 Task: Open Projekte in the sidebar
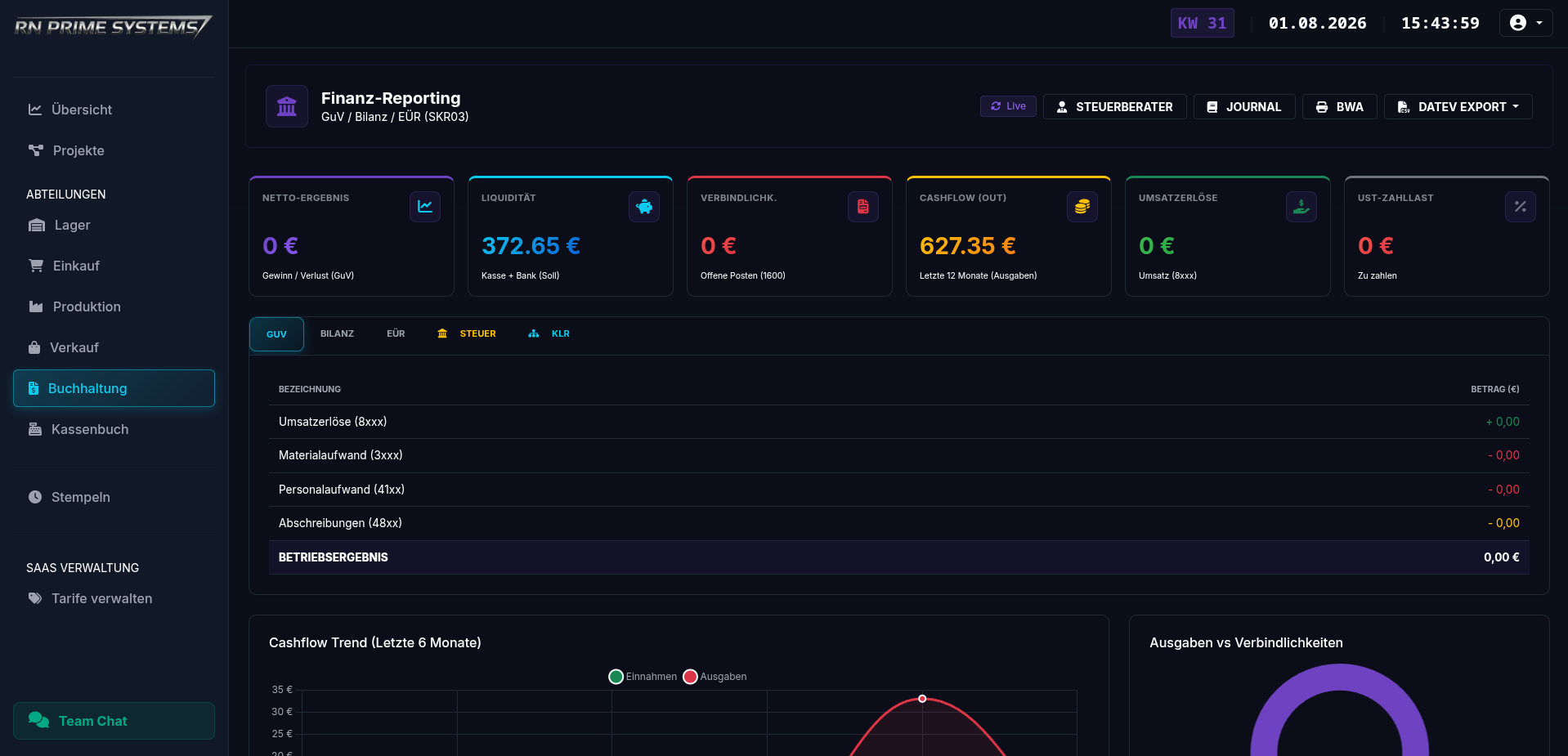pos(114,150)
